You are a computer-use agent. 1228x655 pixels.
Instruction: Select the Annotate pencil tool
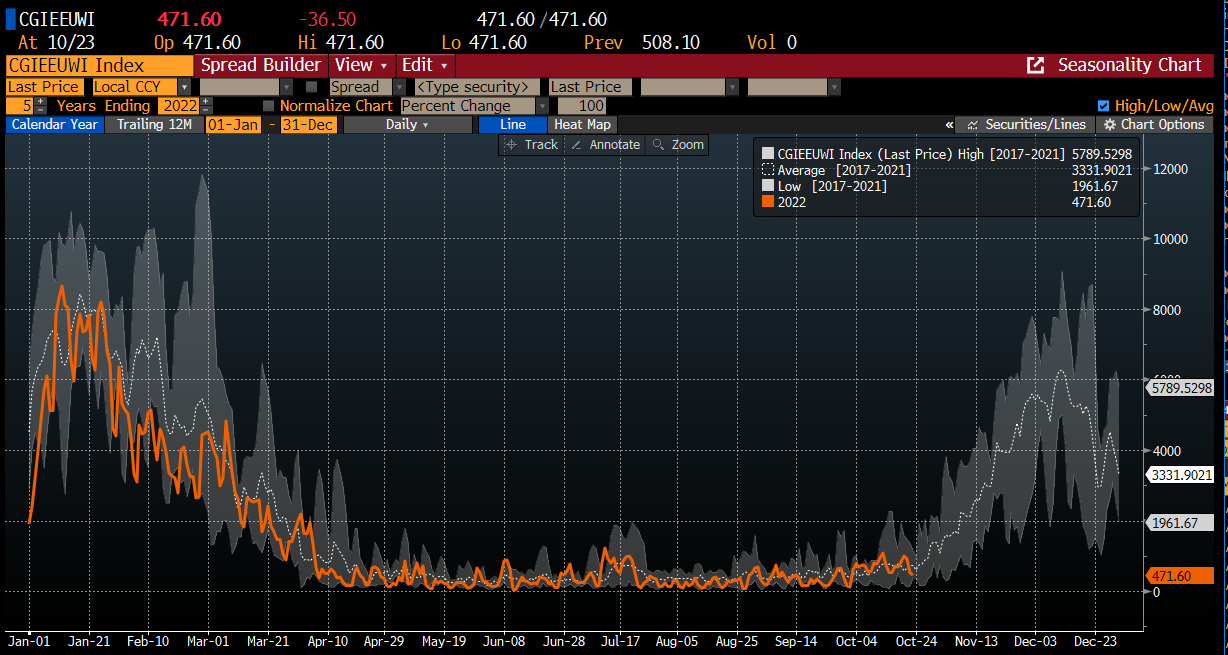coord(604,145)
